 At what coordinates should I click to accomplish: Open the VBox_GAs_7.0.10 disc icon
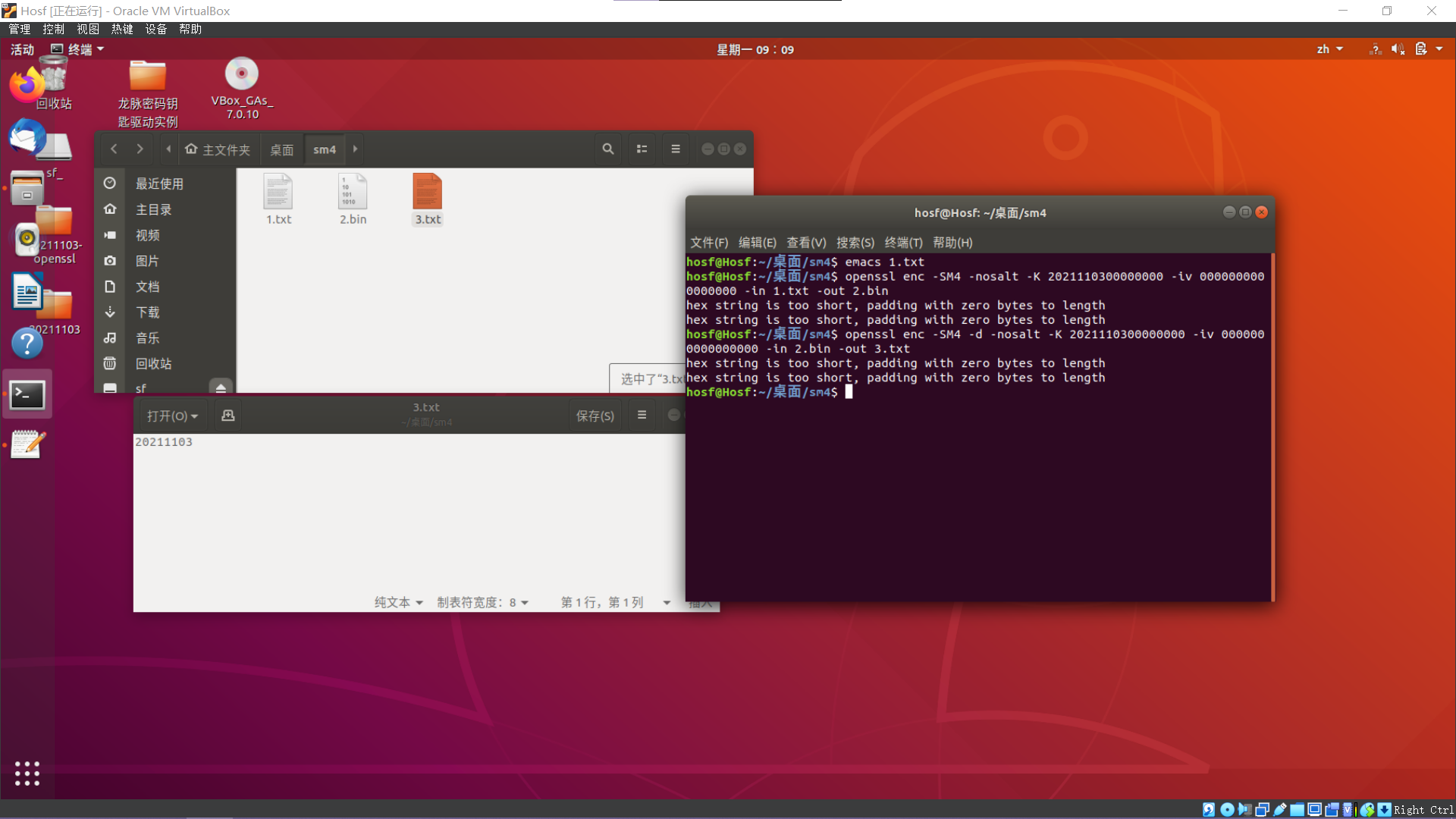pyautogui.click(x=242, y=88)
